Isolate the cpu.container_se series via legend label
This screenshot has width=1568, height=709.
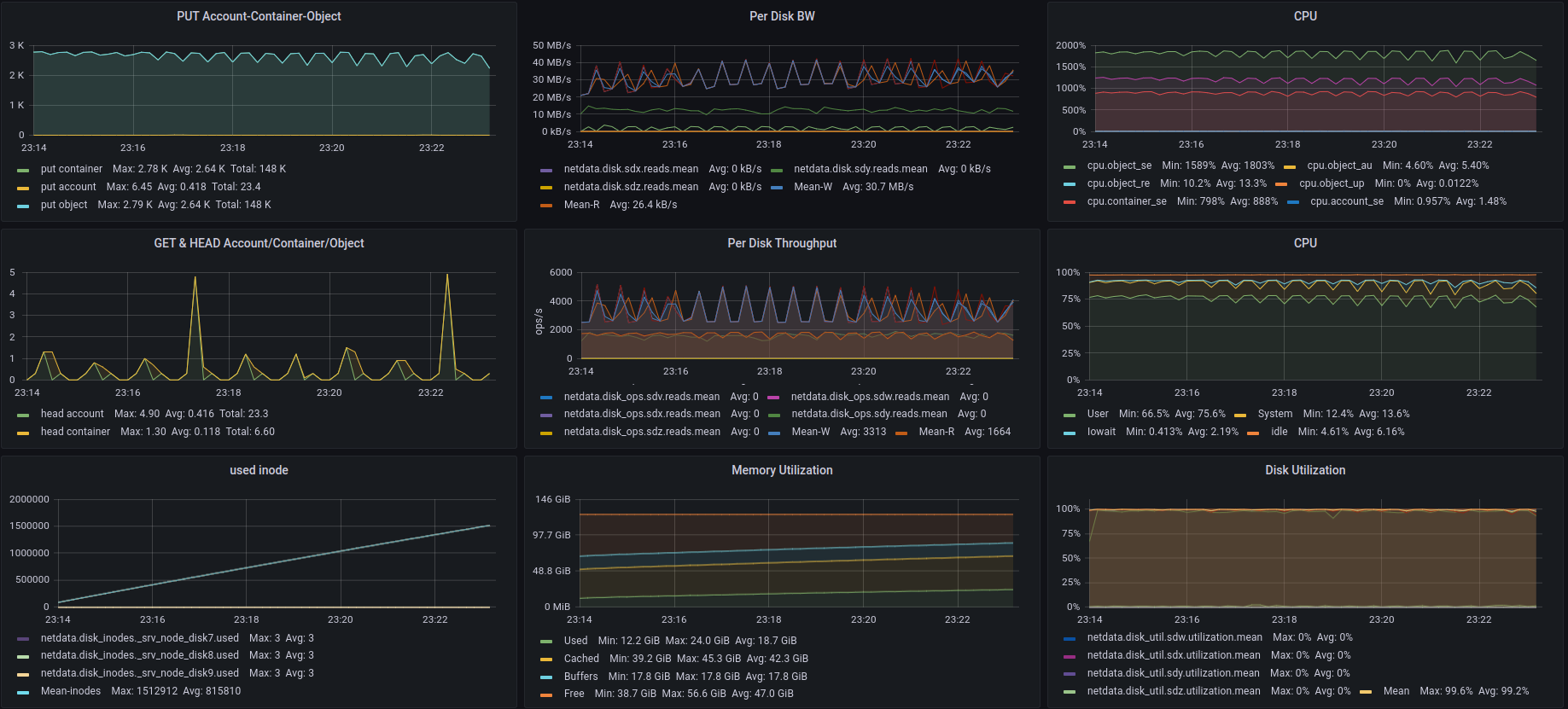pyautogui.click(x=1126, y=201)
